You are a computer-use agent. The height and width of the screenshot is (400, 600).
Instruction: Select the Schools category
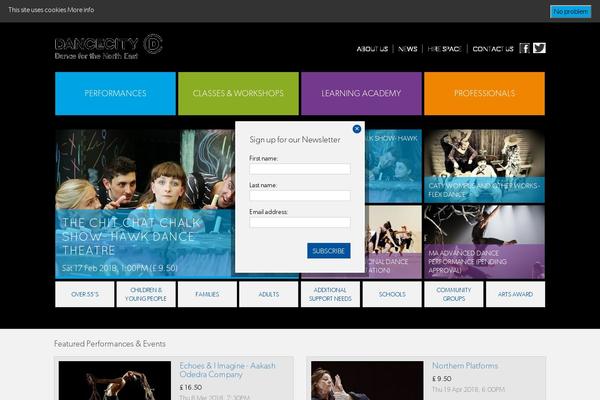pyautogui.click(x=392, y=294)
